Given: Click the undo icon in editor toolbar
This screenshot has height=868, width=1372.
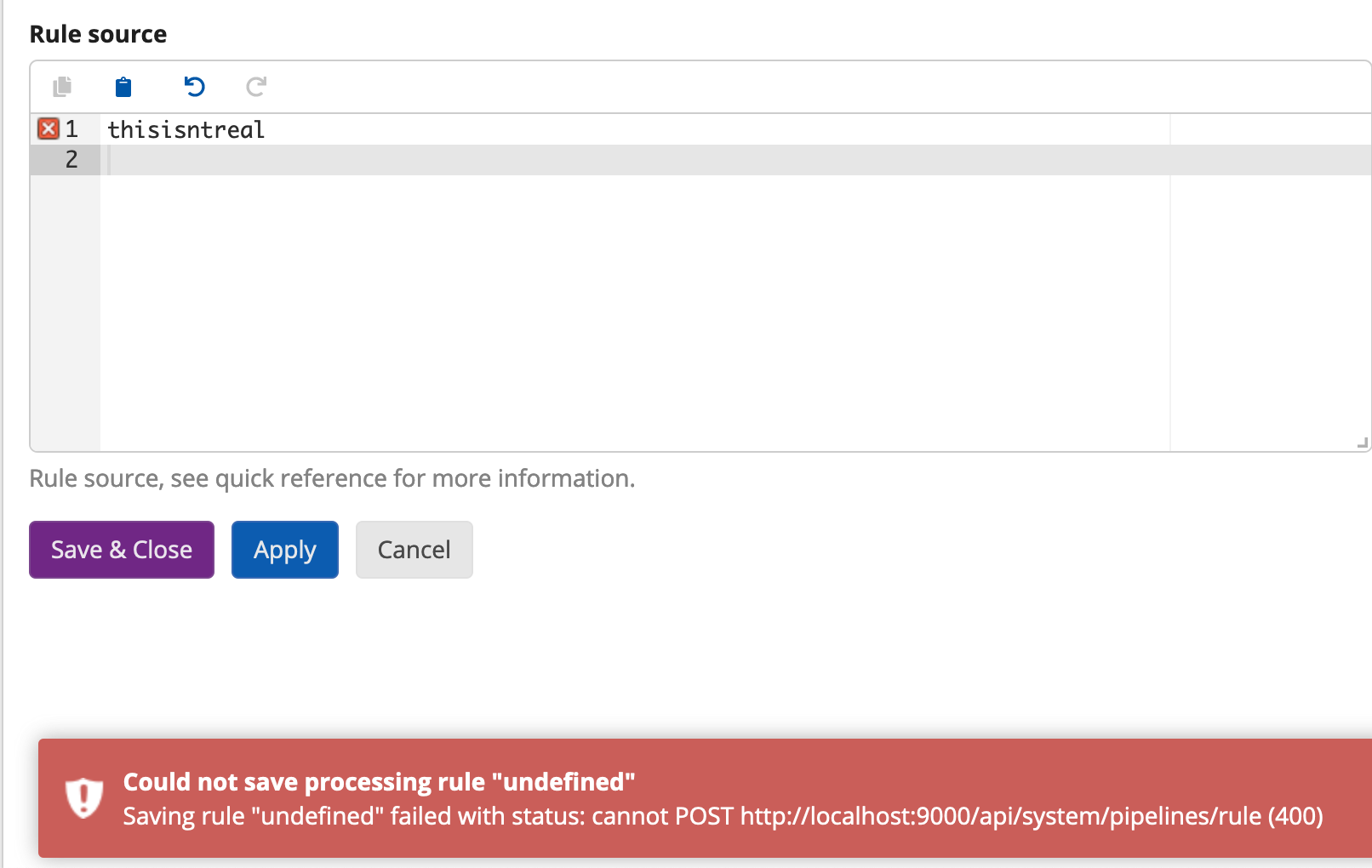Looking at the screenshot, I should click(x=194, y=87).
